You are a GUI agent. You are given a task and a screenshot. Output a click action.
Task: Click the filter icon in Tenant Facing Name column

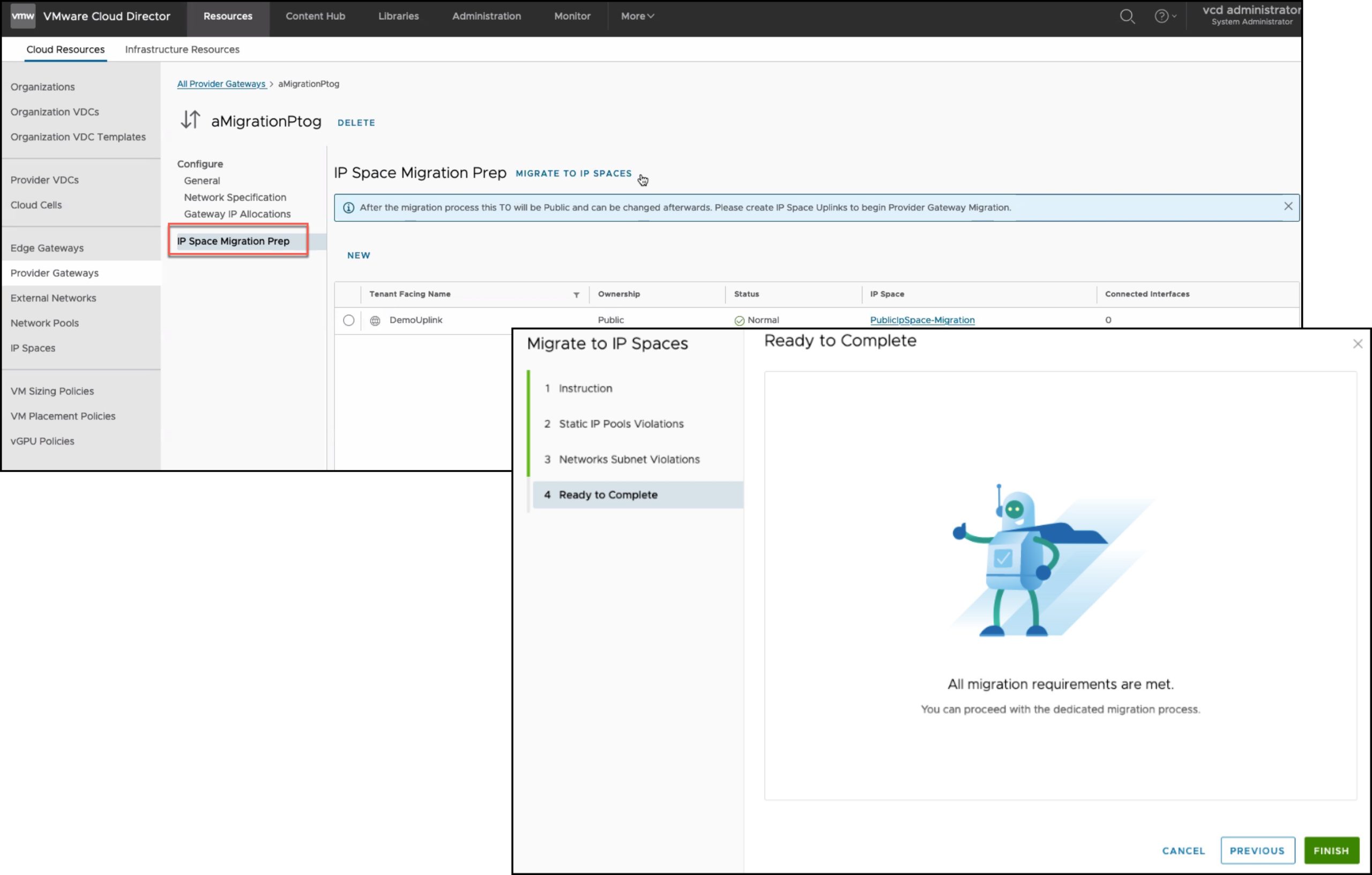[x=576, y=295]
